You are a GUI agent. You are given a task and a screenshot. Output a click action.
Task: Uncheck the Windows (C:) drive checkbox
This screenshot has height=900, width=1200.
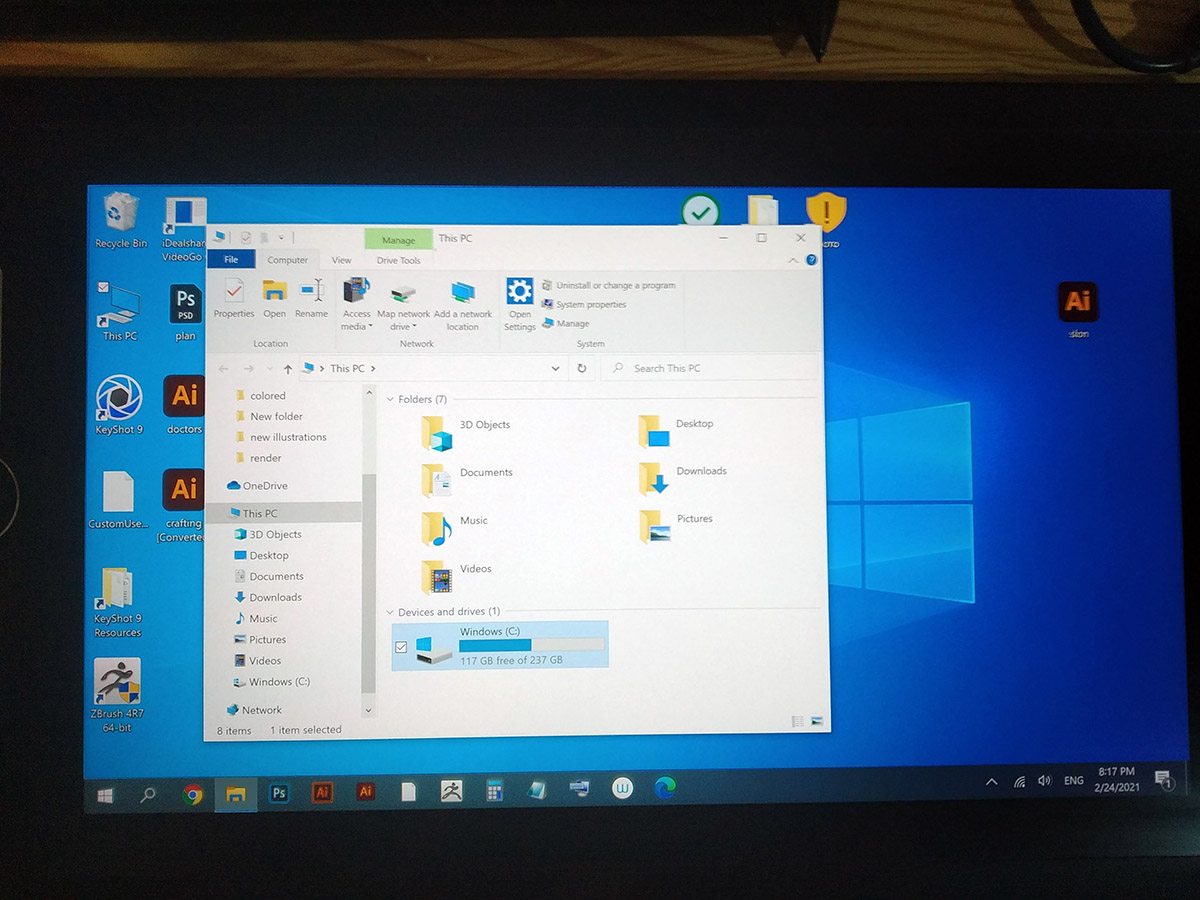401,647
